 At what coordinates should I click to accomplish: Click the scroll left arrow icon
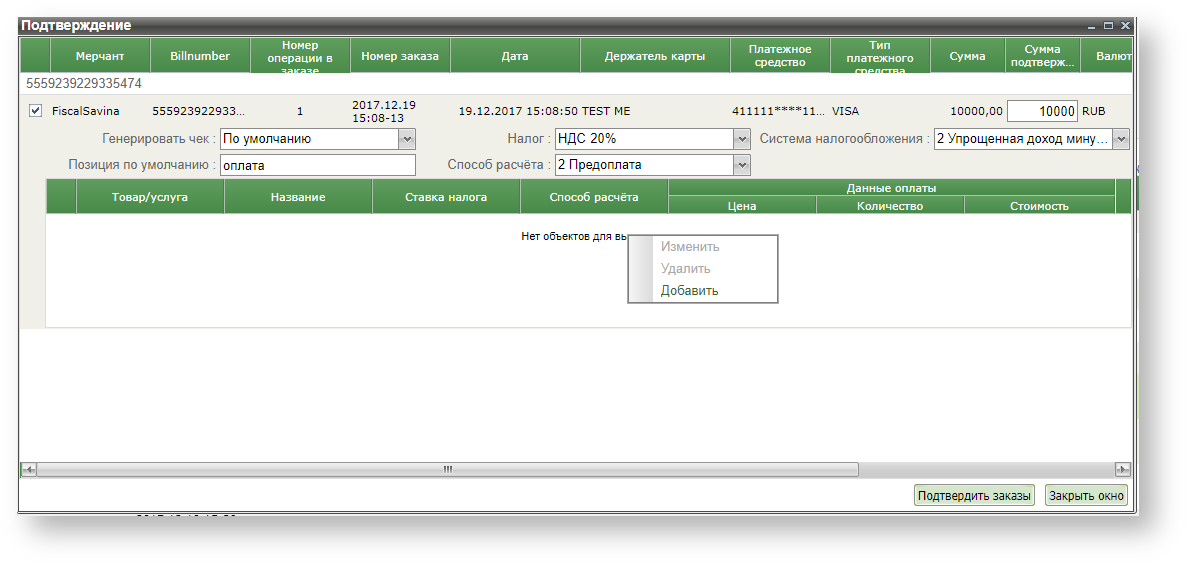29,469
